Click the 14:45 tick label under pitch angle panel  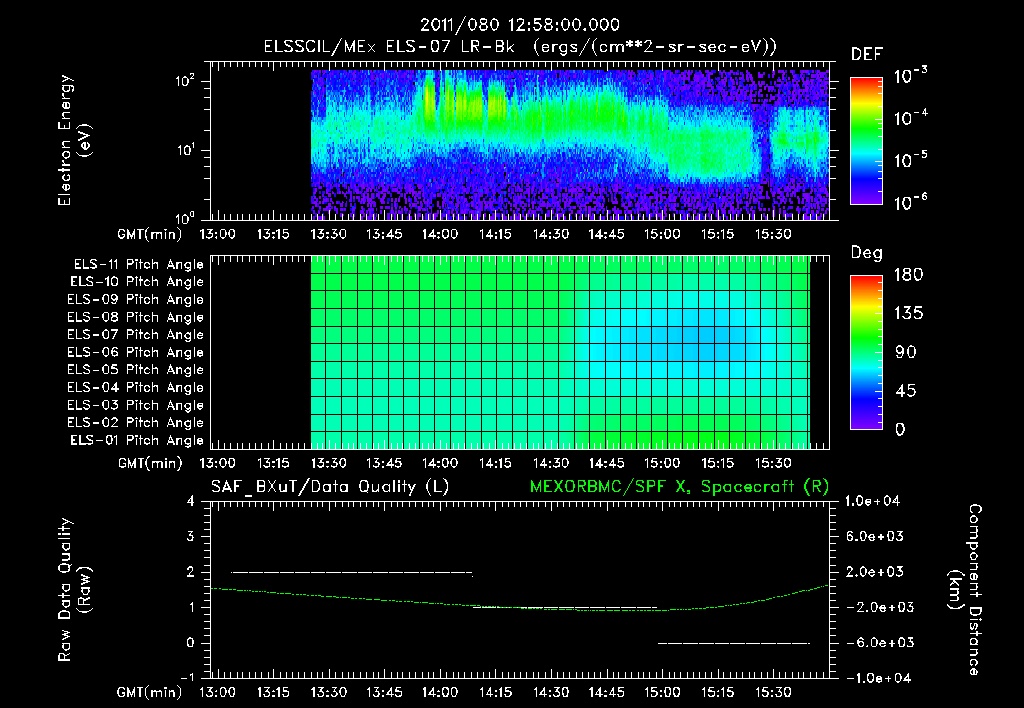pyautogui.click(x=606, y=464)
